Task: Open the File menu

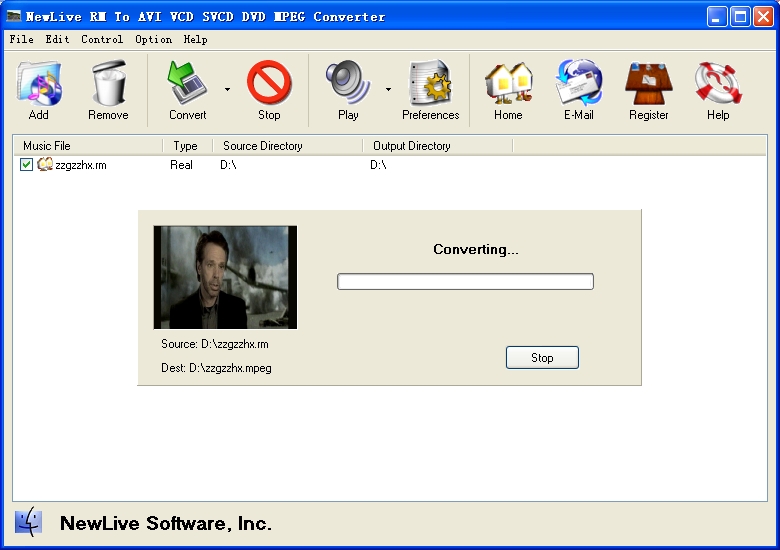Action: point(22,39)
